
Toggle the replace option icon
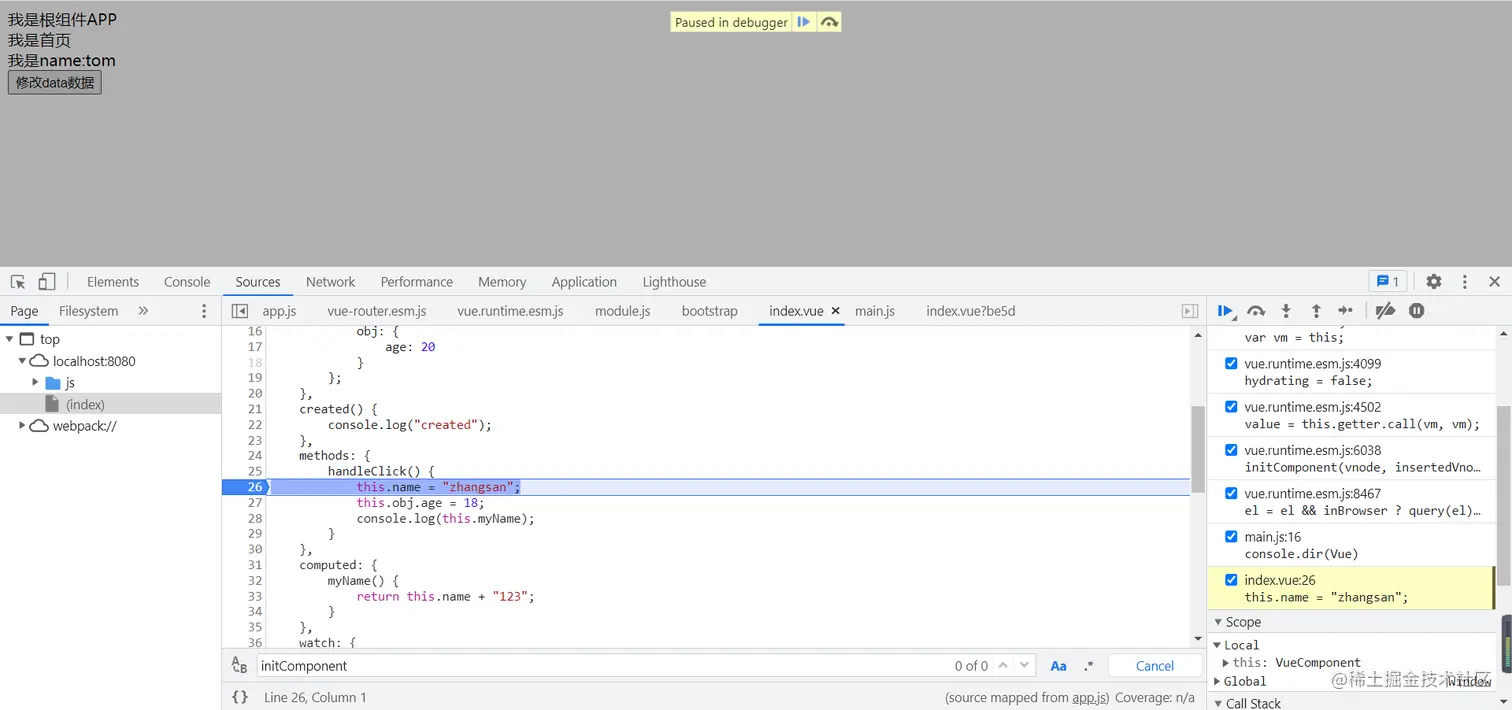(239, 666)
